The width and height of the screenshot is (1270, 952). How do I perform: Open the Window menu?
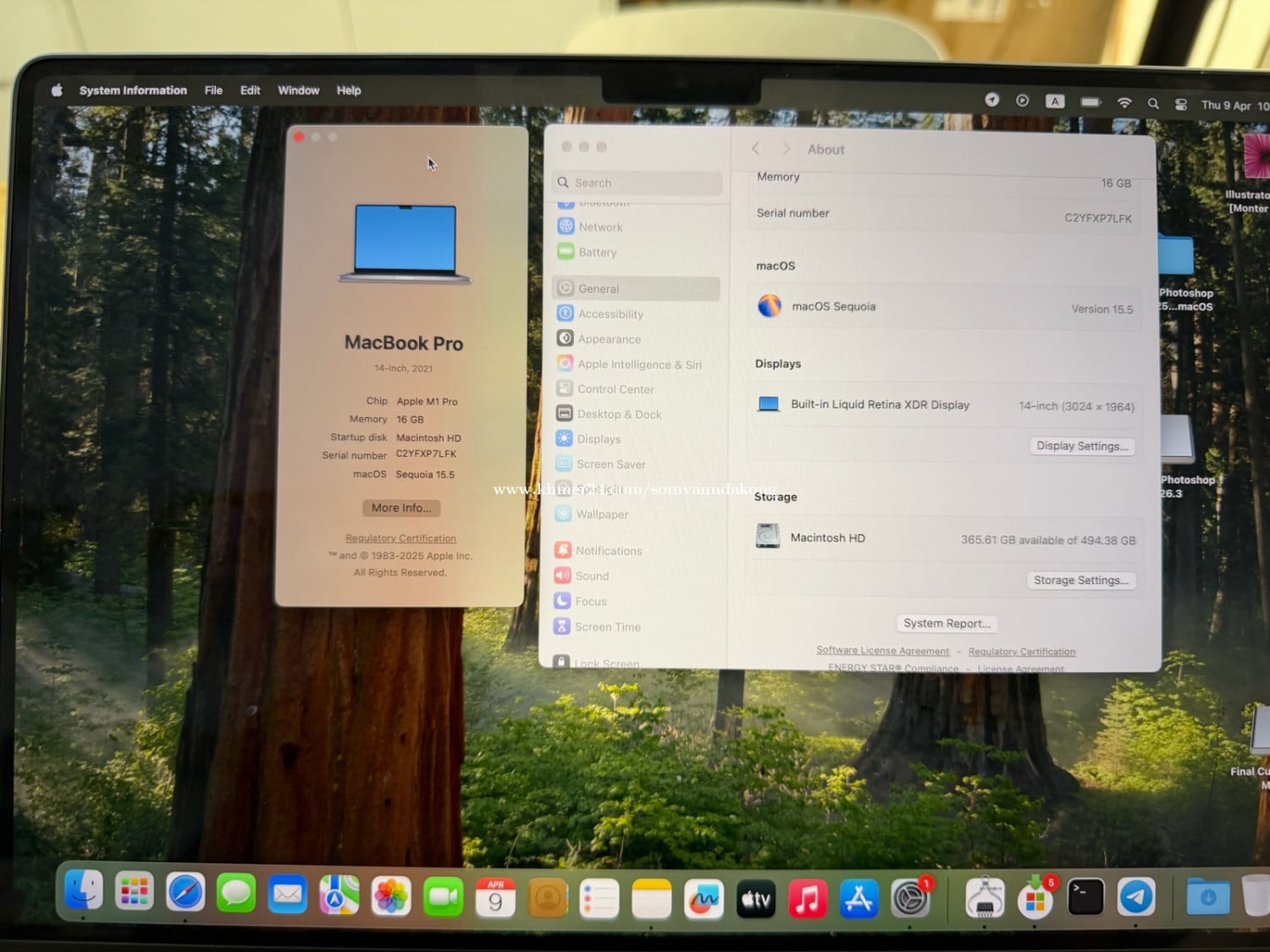(299, 91)
